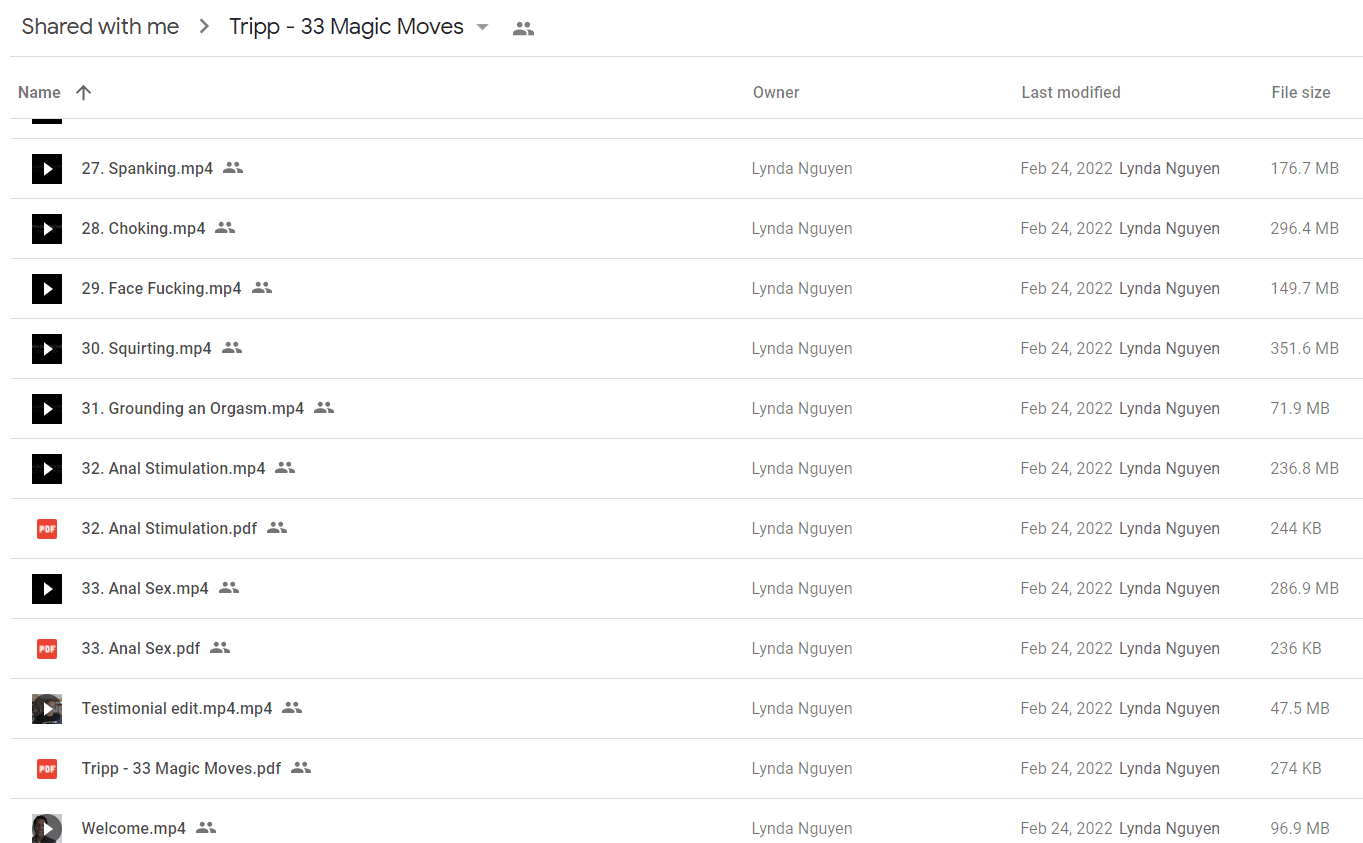Click the 96.9 MB file size value
The height and width of the screenshot is (843, 1363).
(1300, 828)
